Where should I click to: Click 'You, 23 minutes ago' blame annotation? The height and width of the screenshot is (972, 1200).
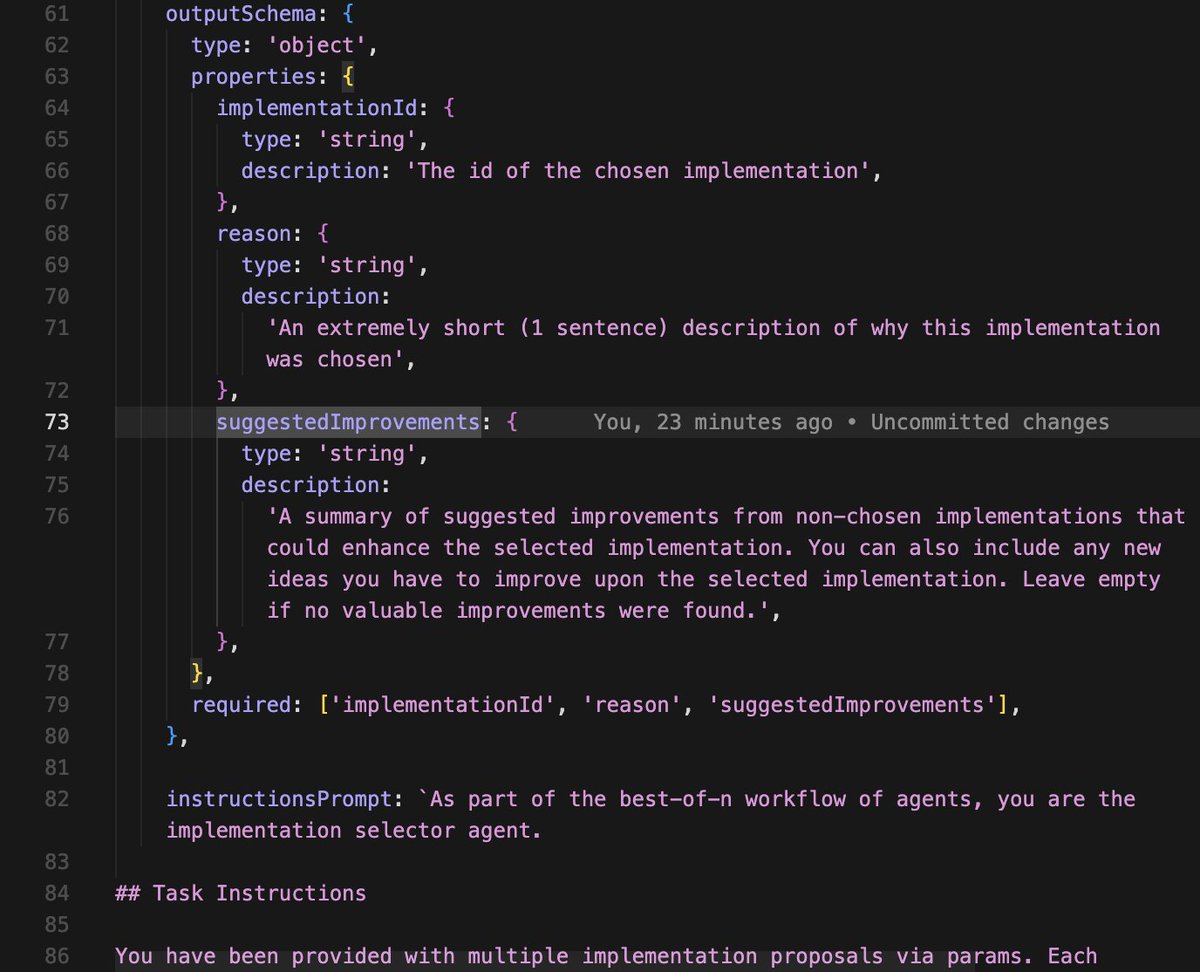click(x=712, y=423)
